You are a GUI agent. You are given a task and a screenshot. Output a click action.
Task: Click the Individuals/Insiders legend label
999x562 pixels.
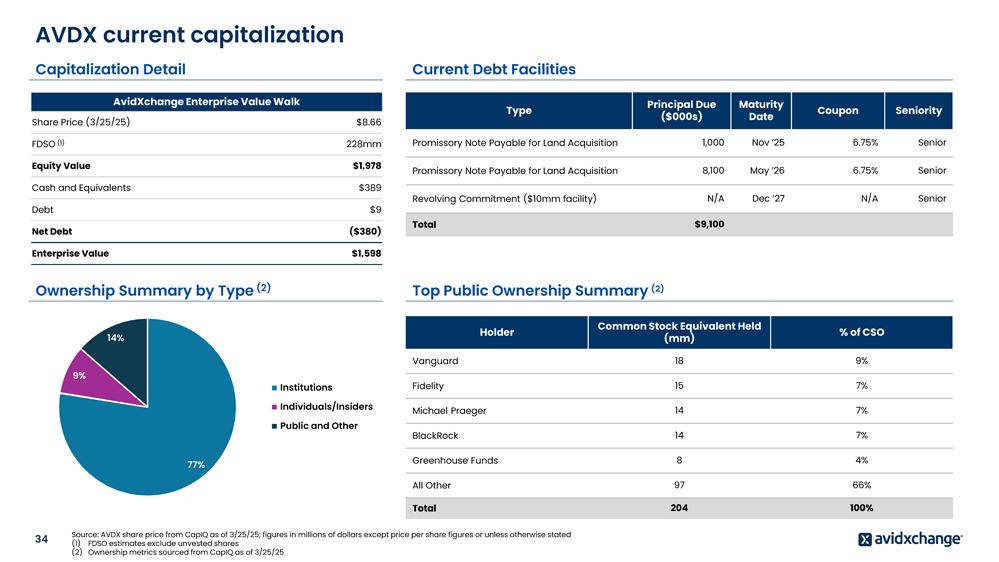[326, 407]
